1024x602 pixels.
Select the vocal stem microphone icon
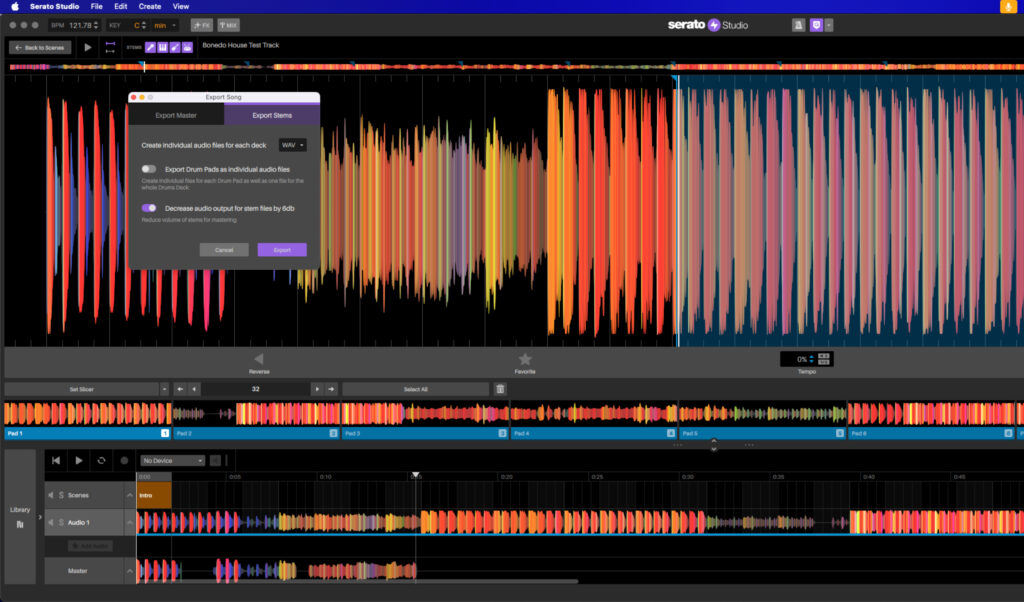(x=150, y=46)
